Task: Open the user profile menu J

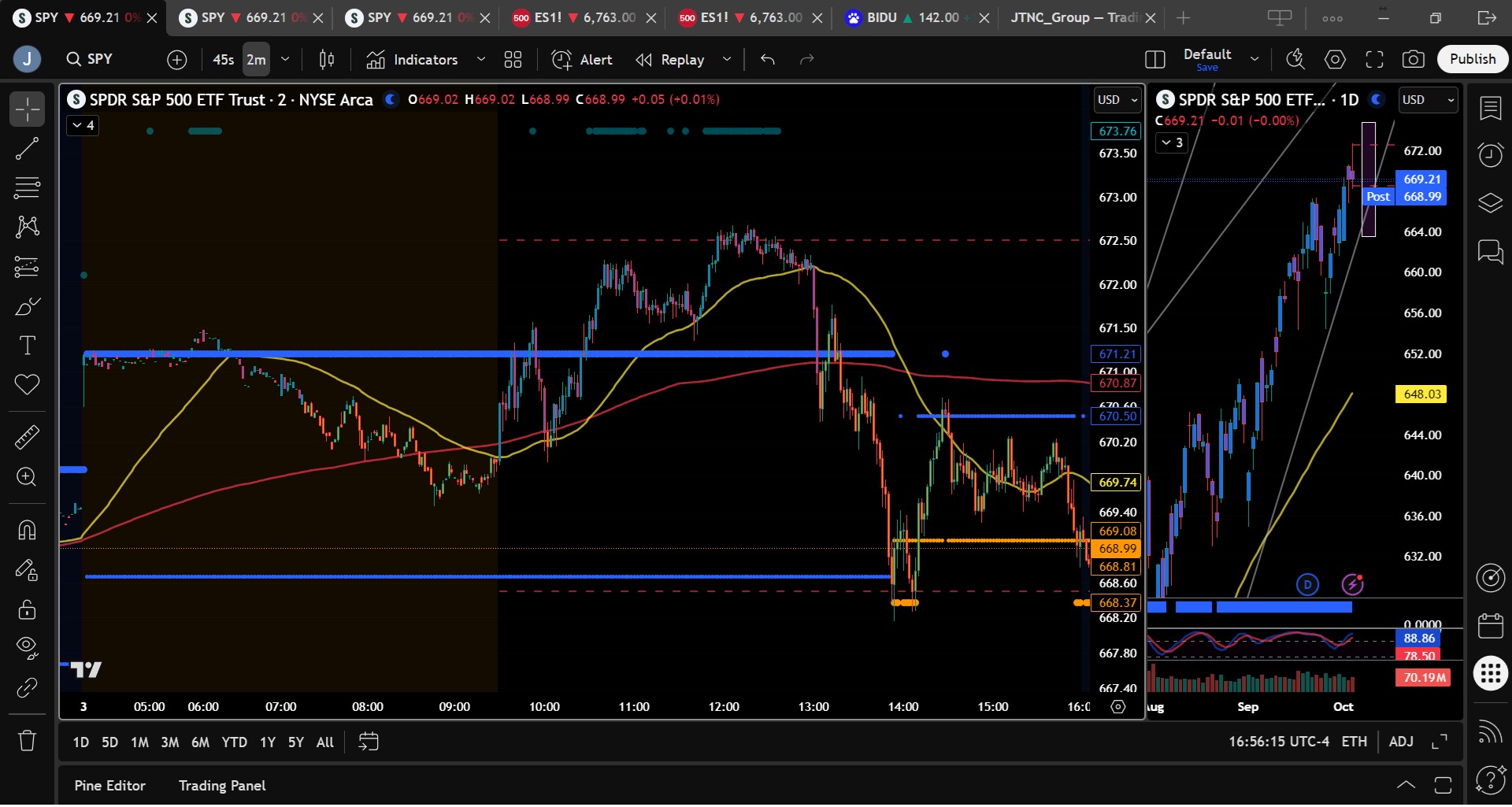Action: (27, 59)
